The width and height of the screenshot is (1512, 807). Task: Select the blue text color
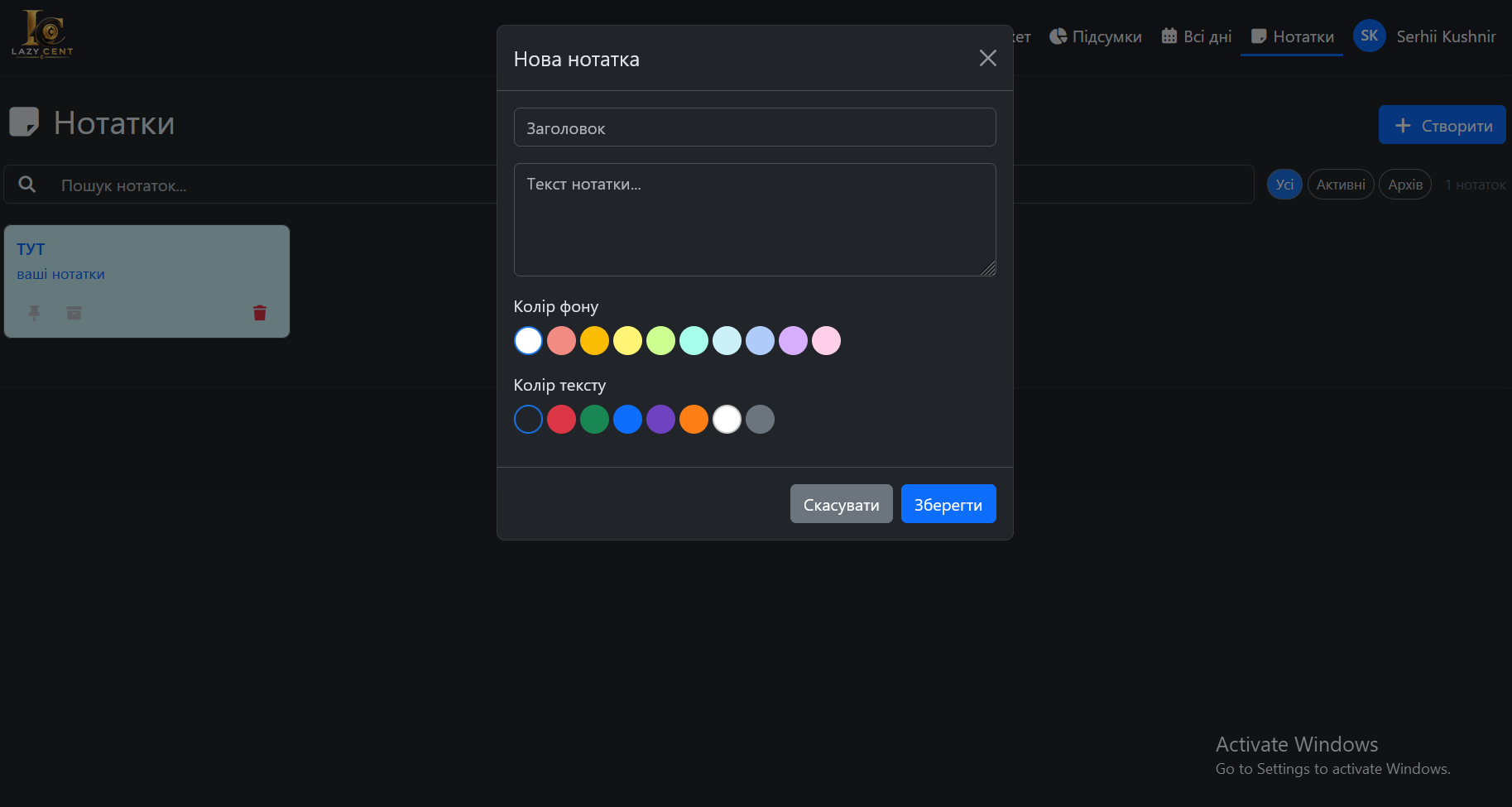point(627,419)
